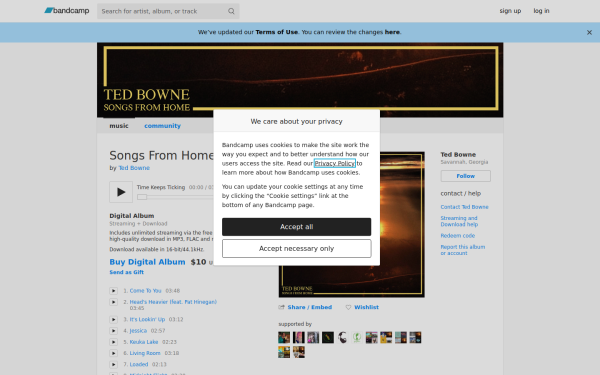Click the eighth supporter avatar
Image resolution: width=600 pixels, height=375 pixels.
click(386, 338)
